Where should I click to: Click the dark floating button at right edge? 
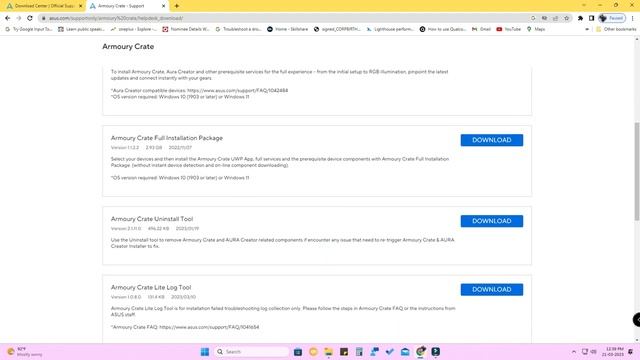point(636,320)
